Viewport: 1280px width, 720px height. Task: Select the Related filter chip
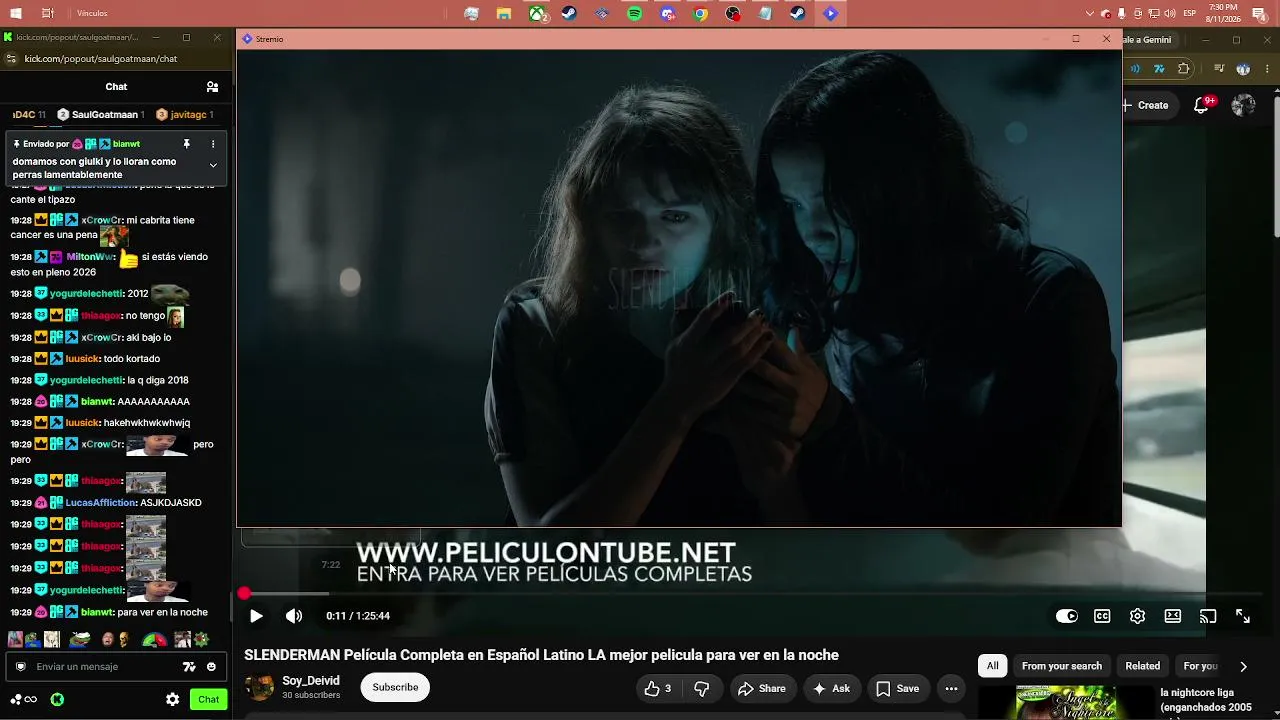(x=1143, y=666)
